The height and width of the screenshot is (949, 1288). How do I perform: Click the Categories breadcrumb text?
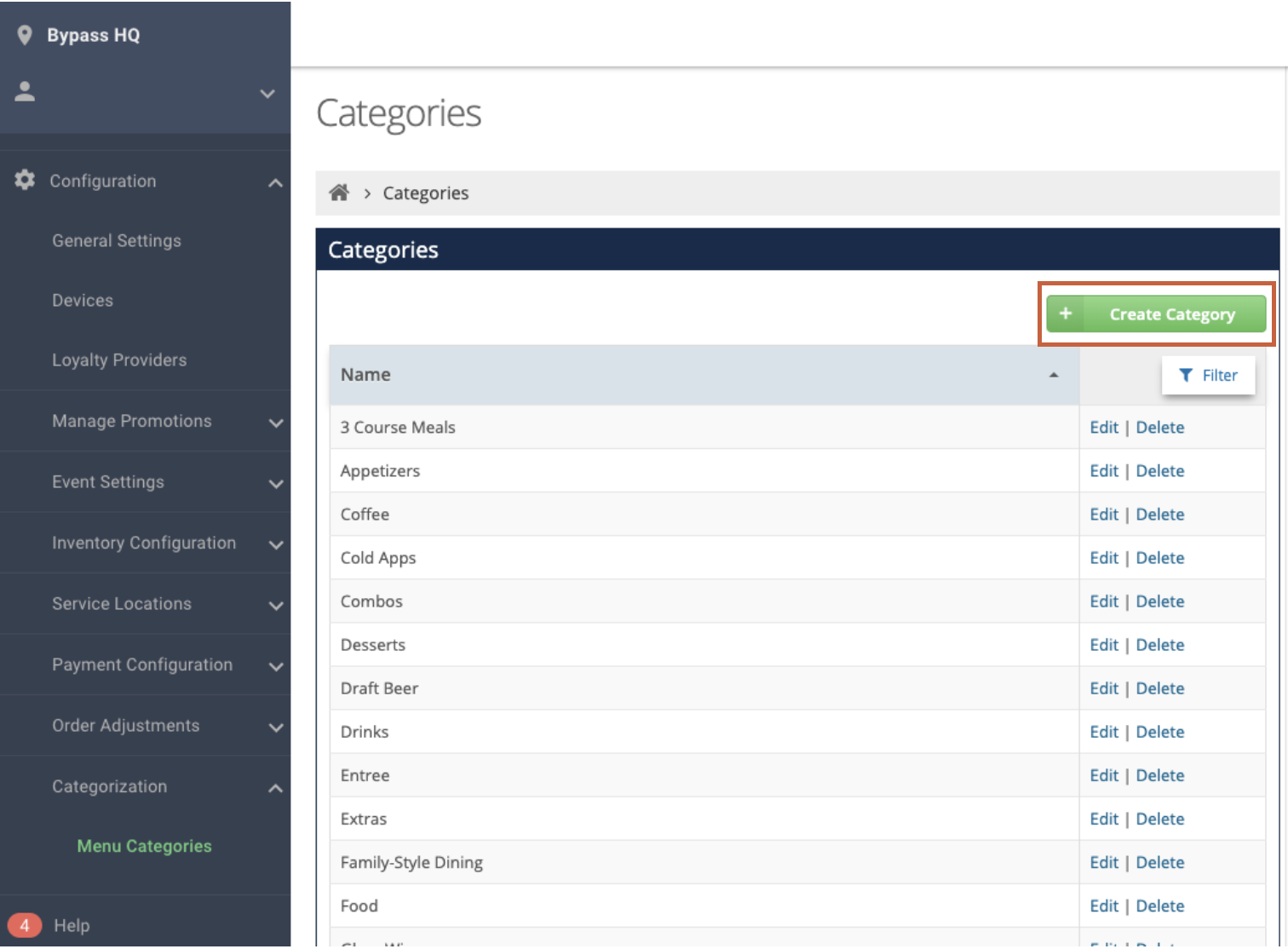coord(426,193)
